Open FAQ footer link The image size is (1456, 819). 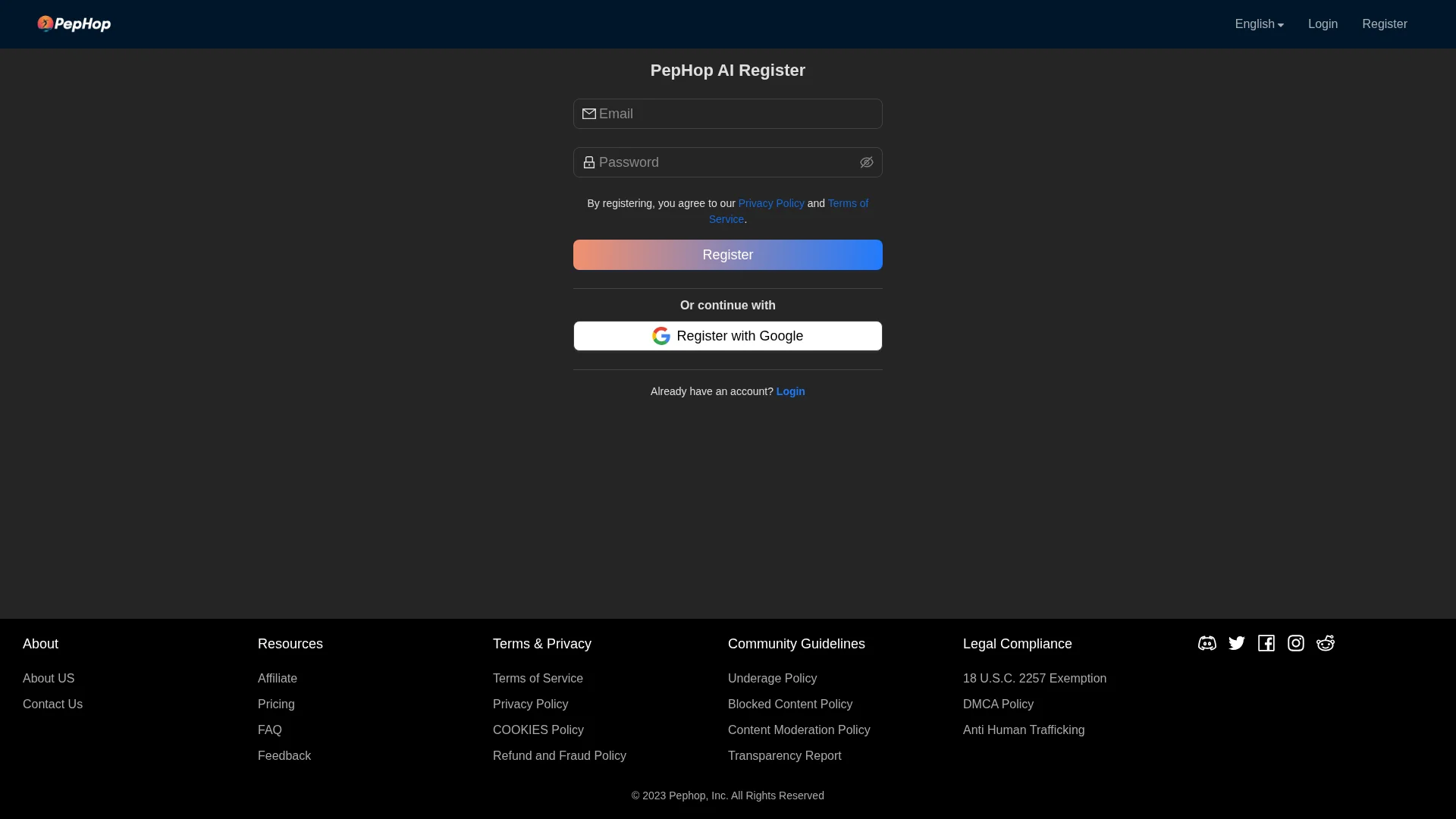coord(270,730)
